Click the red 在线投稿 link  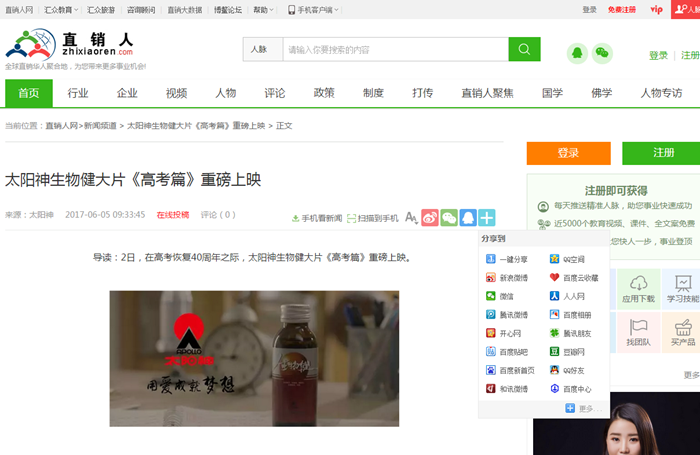(173, 215)
